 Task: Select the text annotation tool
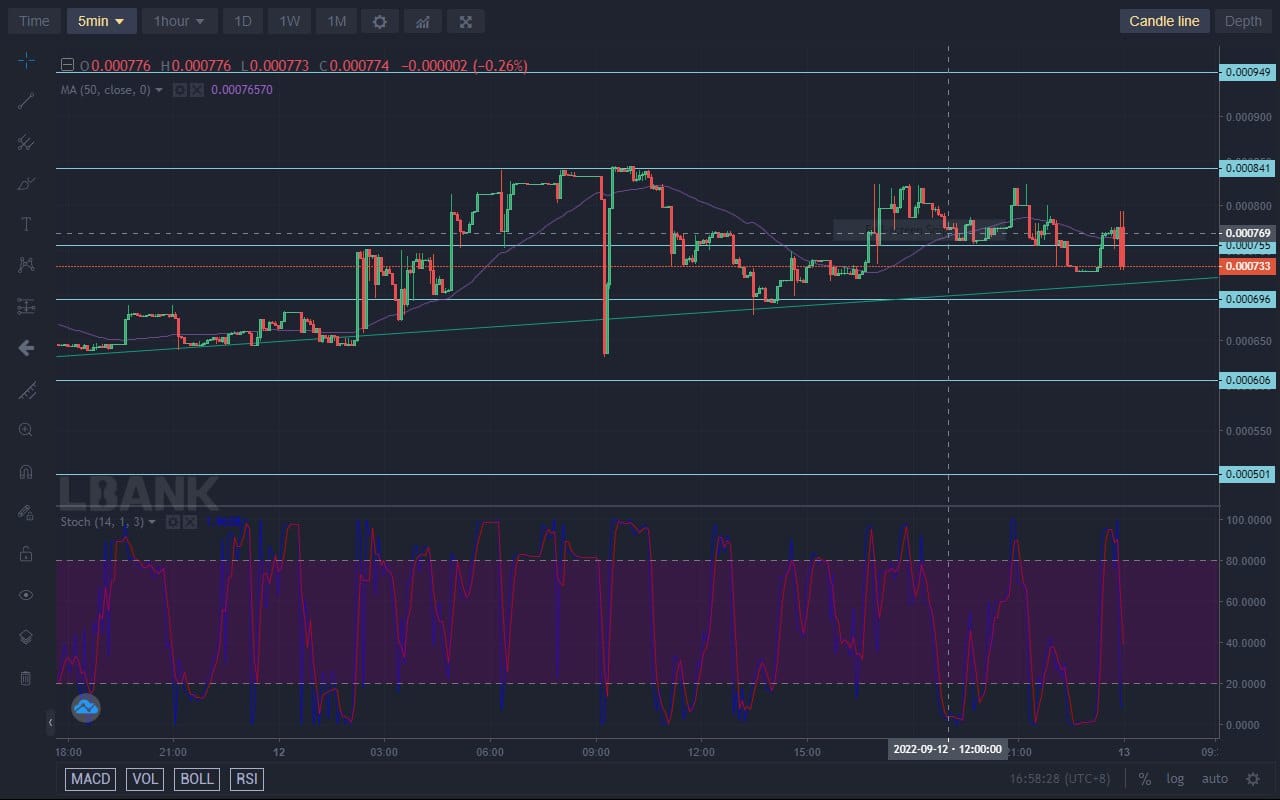tap(26, 224)
